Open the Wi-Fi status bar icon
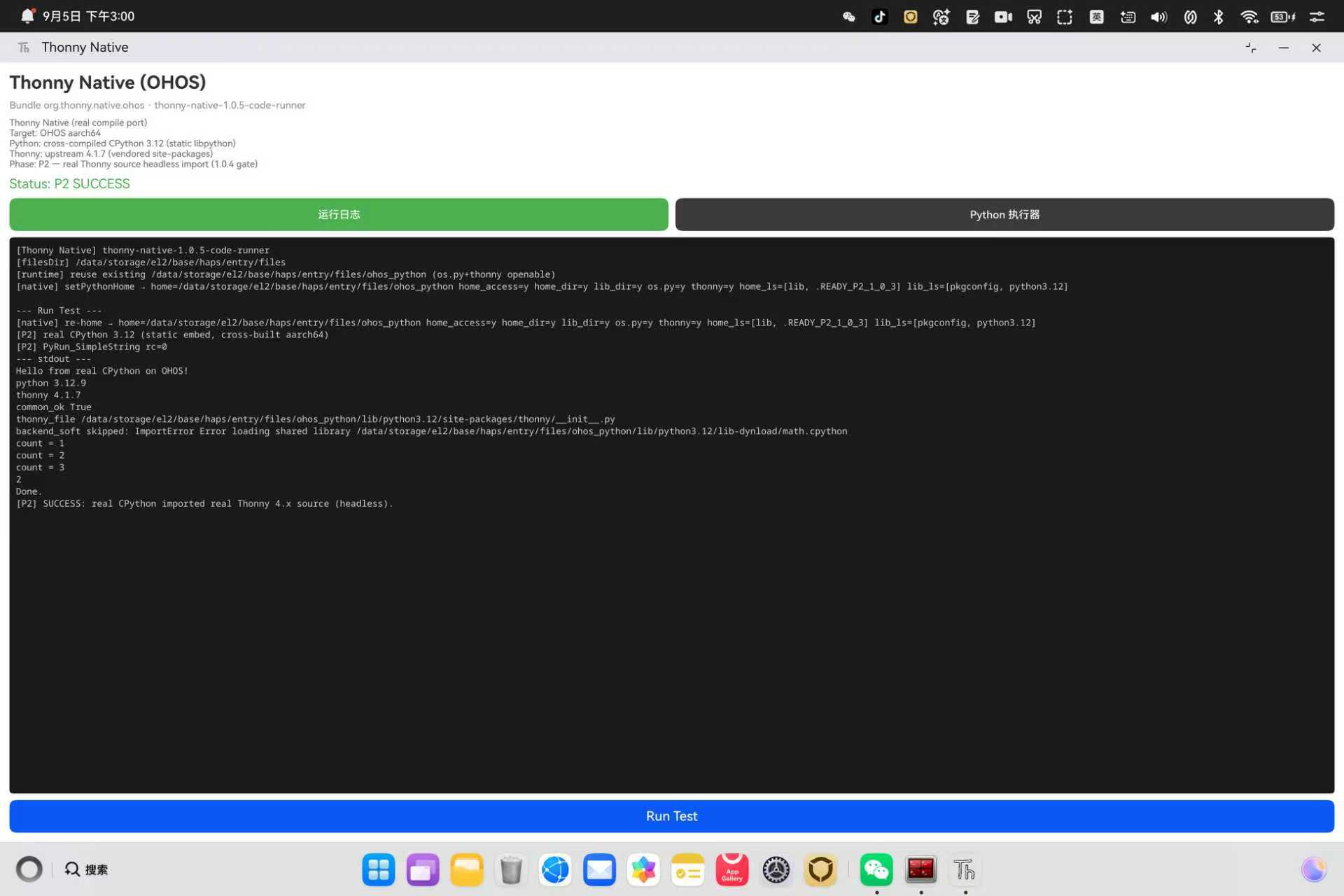Screen dimensions: 1344x896 [1249, 17]
